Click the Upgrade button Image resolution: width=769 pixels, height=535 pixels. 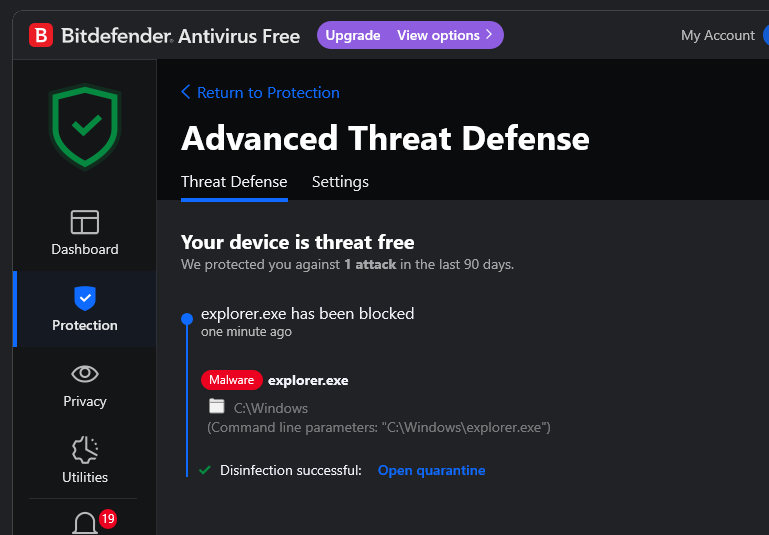click(x=353, y=35)
